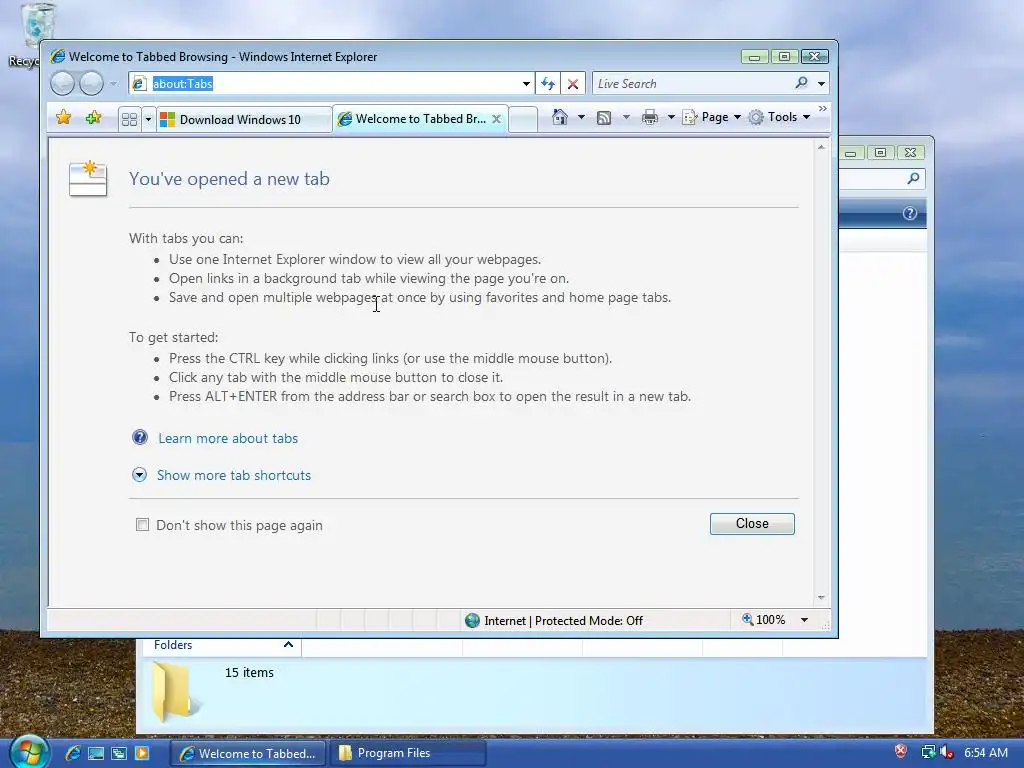Click into the Live Search box
This screenshot has width=1024, height=768.
[692, 84]
